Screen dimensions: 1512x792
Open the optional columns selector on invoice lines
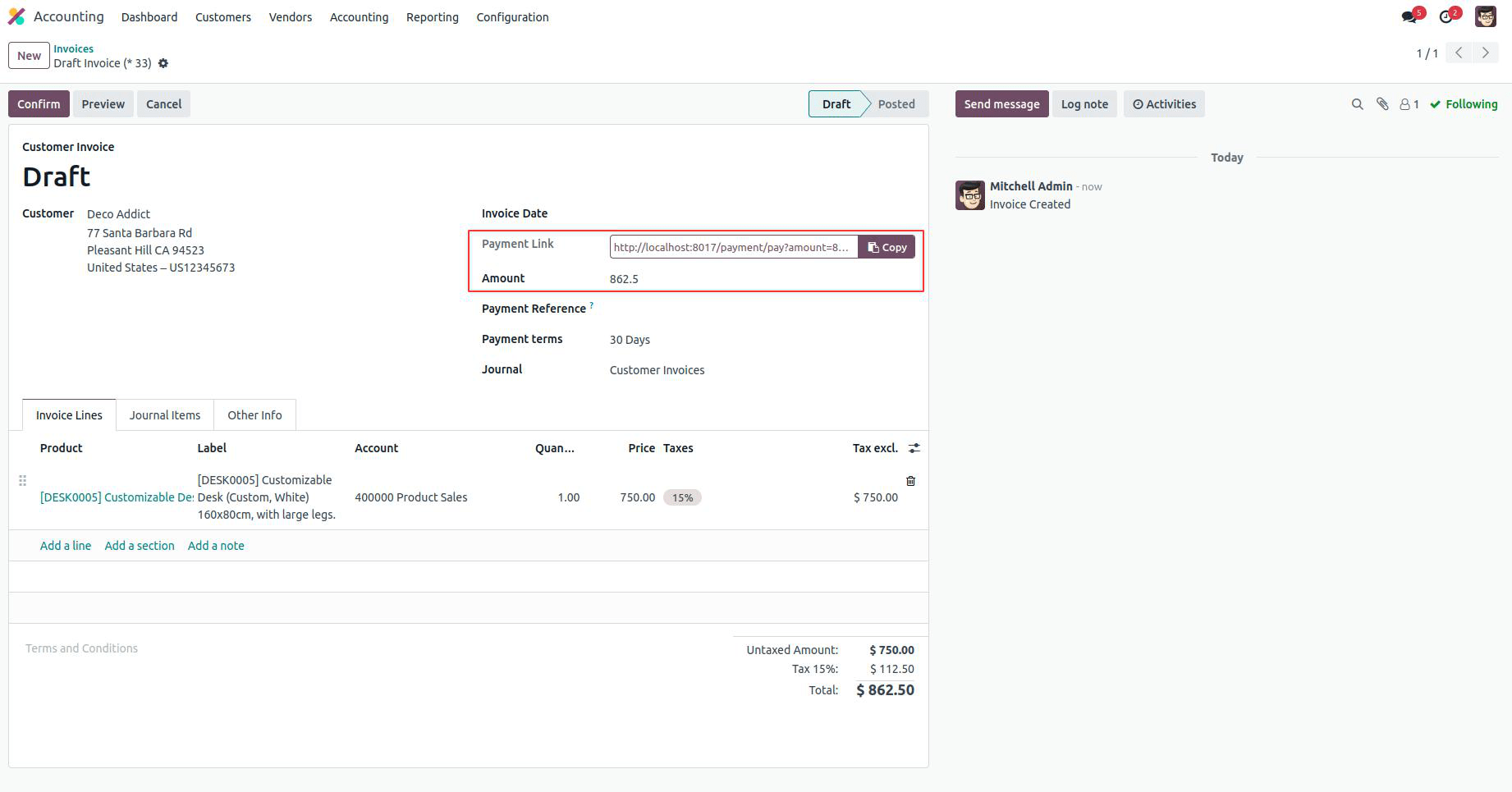click(x=914, y=448)
